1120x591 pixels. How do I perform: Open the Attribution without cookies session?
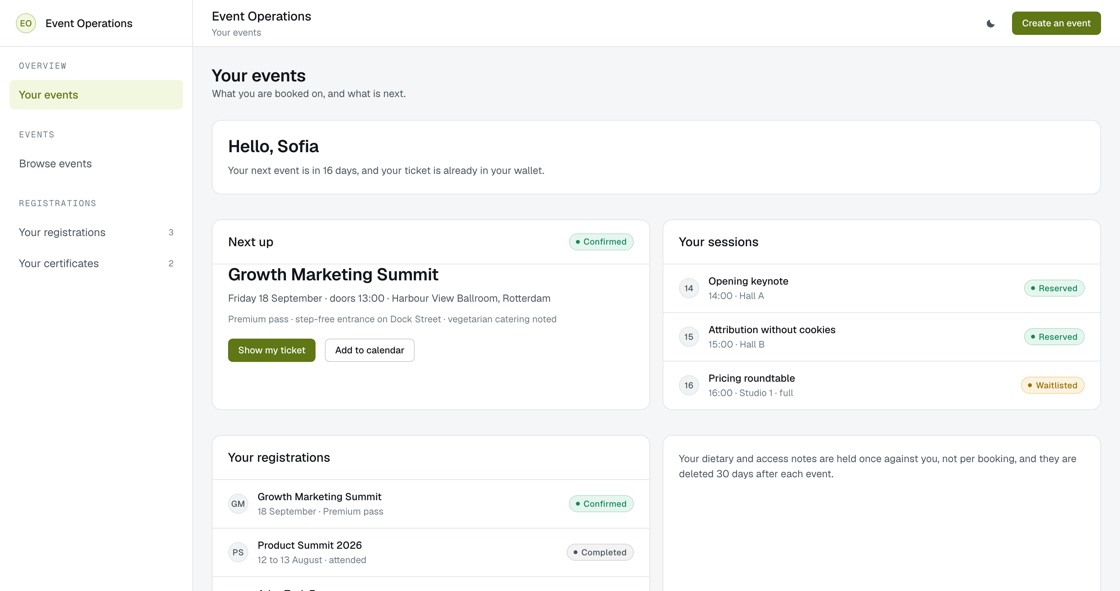(881, 337)
